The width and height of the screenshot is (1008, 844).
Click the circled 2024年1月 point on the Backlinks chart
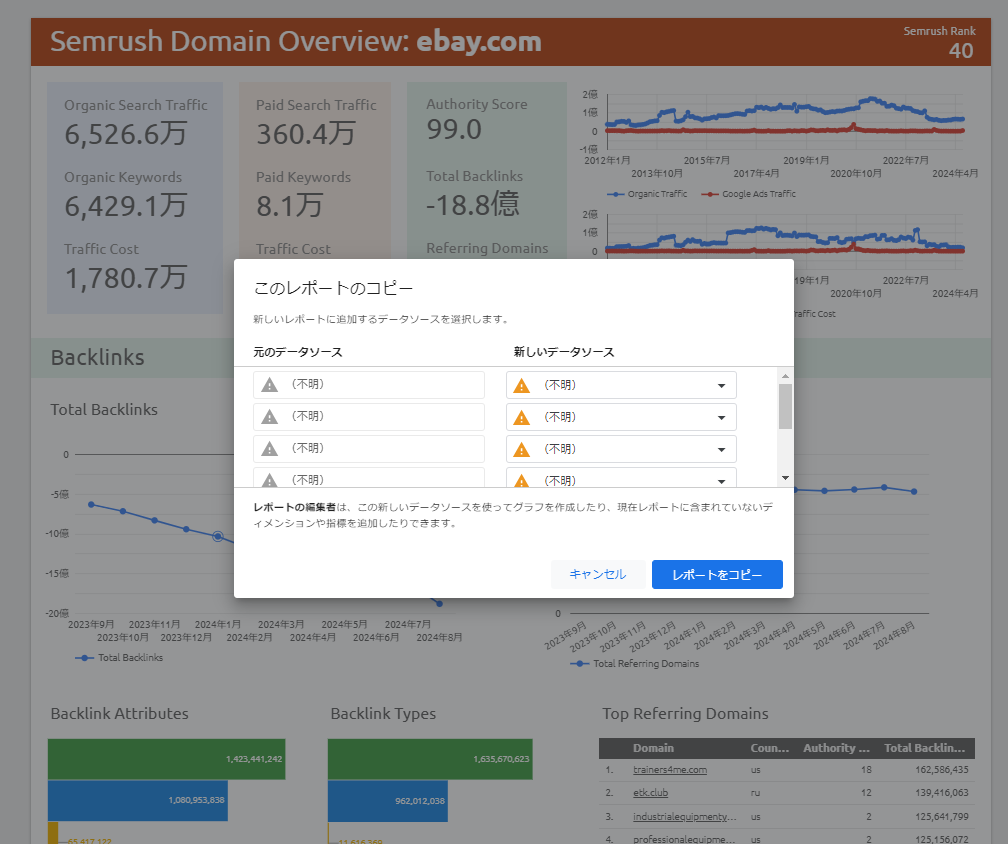pyautogui.click(x=218, y=536)
